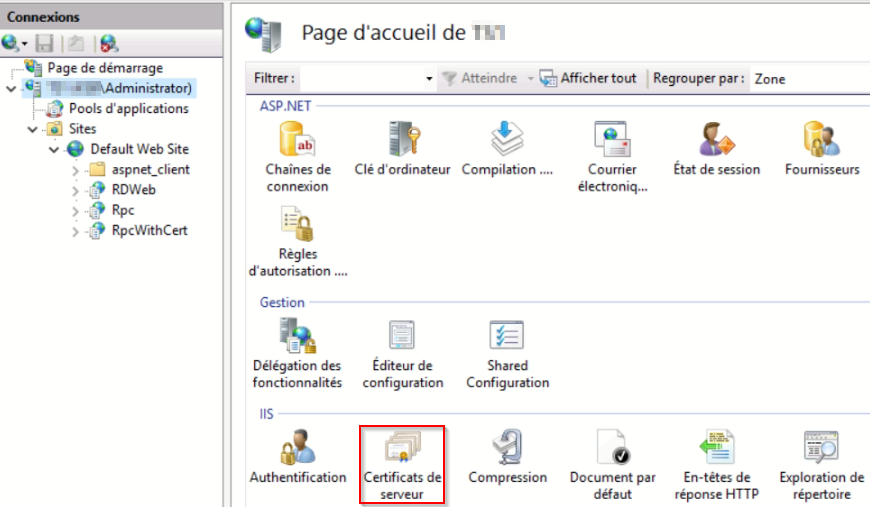The width and height of the screenshot is (870, 507).
Task: Collapse the Default Web Site node
Action: (x=55, y=149)
